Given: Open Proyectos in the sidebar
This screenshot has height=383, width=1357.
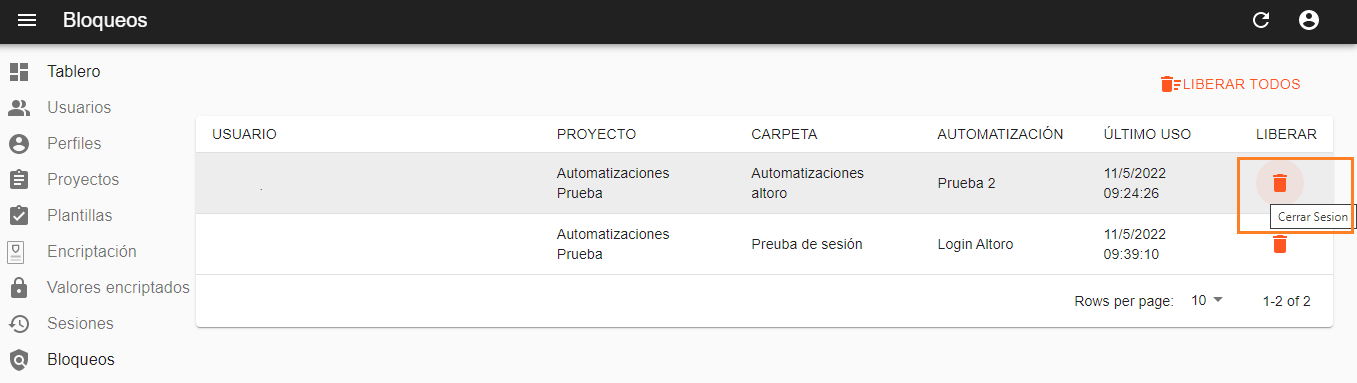Looking at the screenshot, I should [x=83, y=180].
